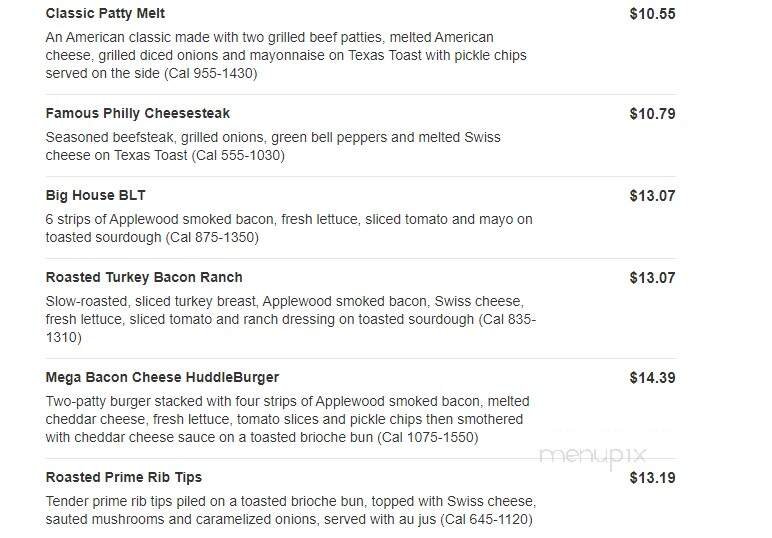Click the $14.39 price
Screen dimensions: 772x538
tap(652, 378)
